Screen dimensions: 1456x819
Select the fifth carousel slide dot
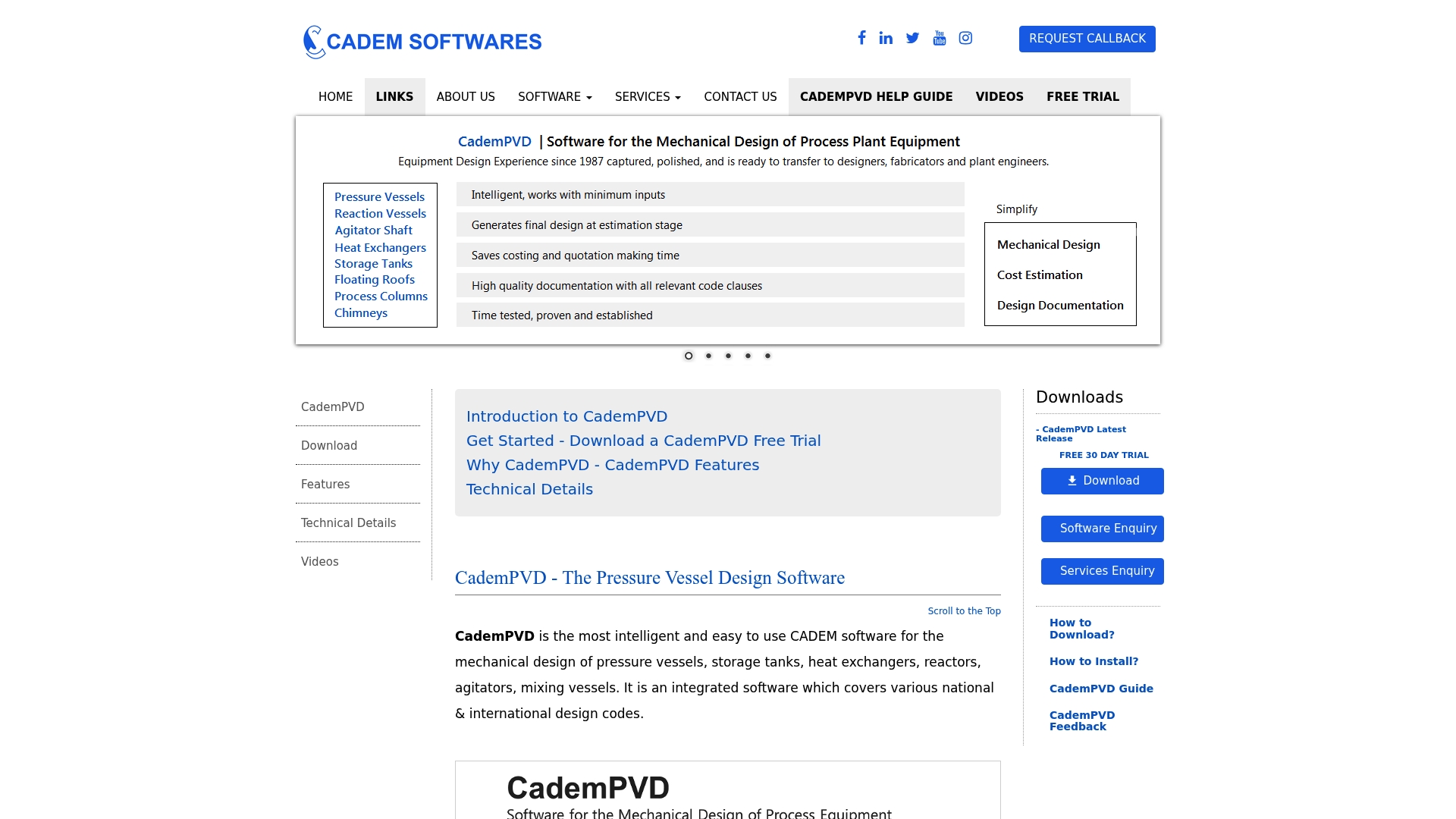coord(767,356)
